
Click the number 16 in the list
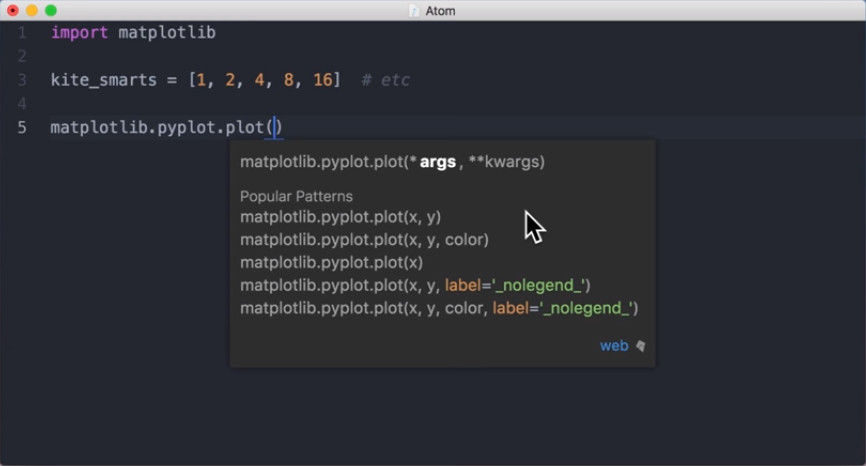coord(323,80)
